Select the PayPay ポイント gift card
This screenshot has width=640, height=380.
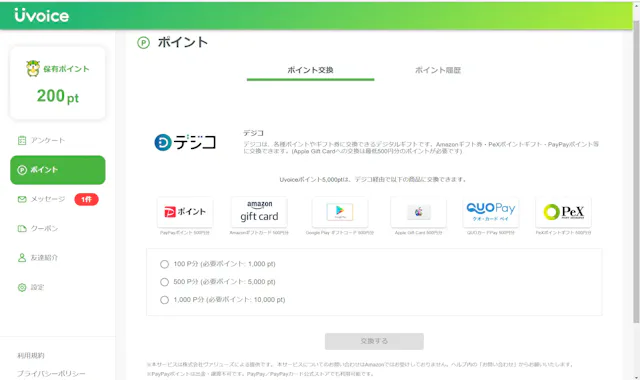[x=185, y=212]
